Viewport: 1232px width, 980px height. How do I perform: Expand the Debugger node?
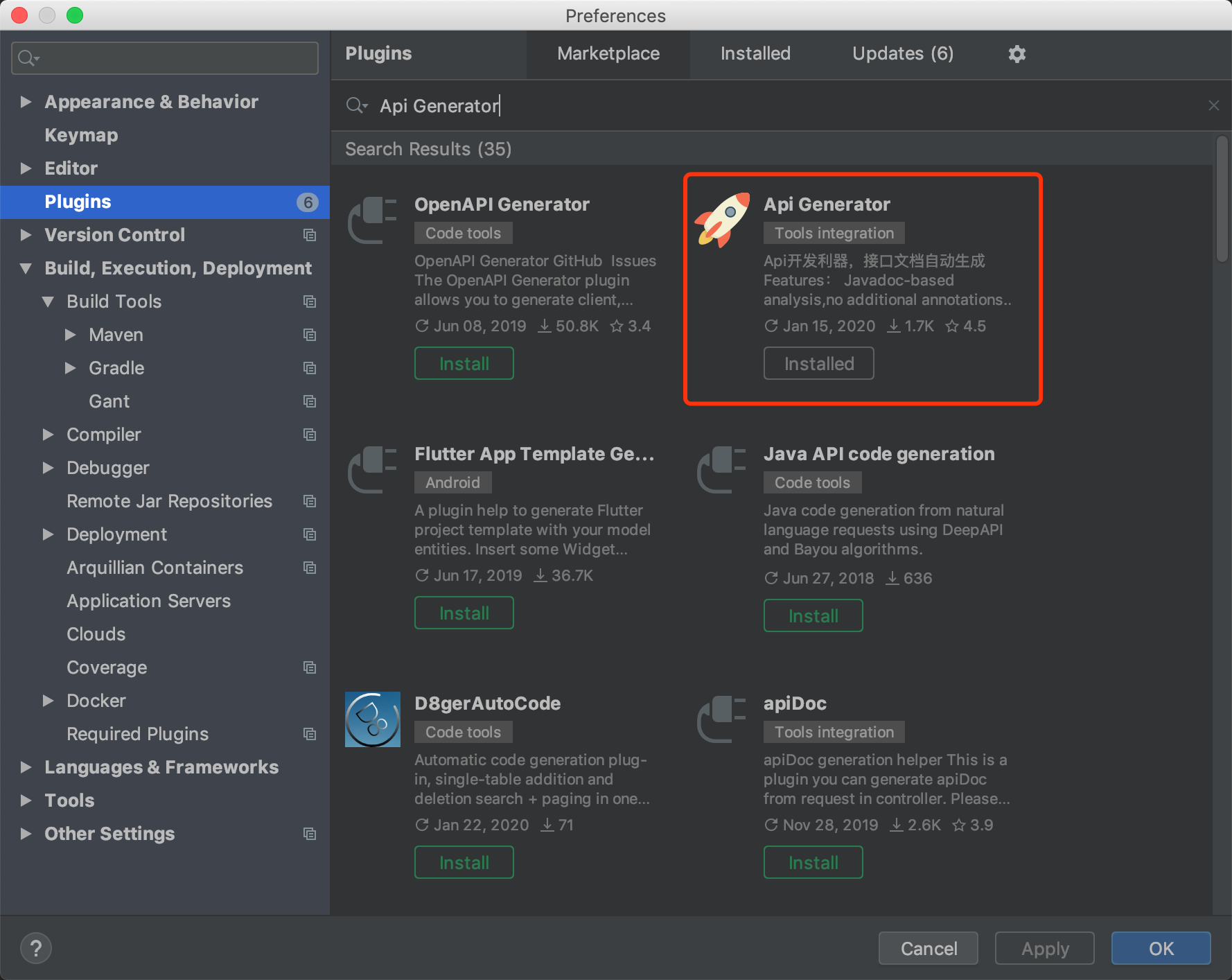(x=48, y=468)
